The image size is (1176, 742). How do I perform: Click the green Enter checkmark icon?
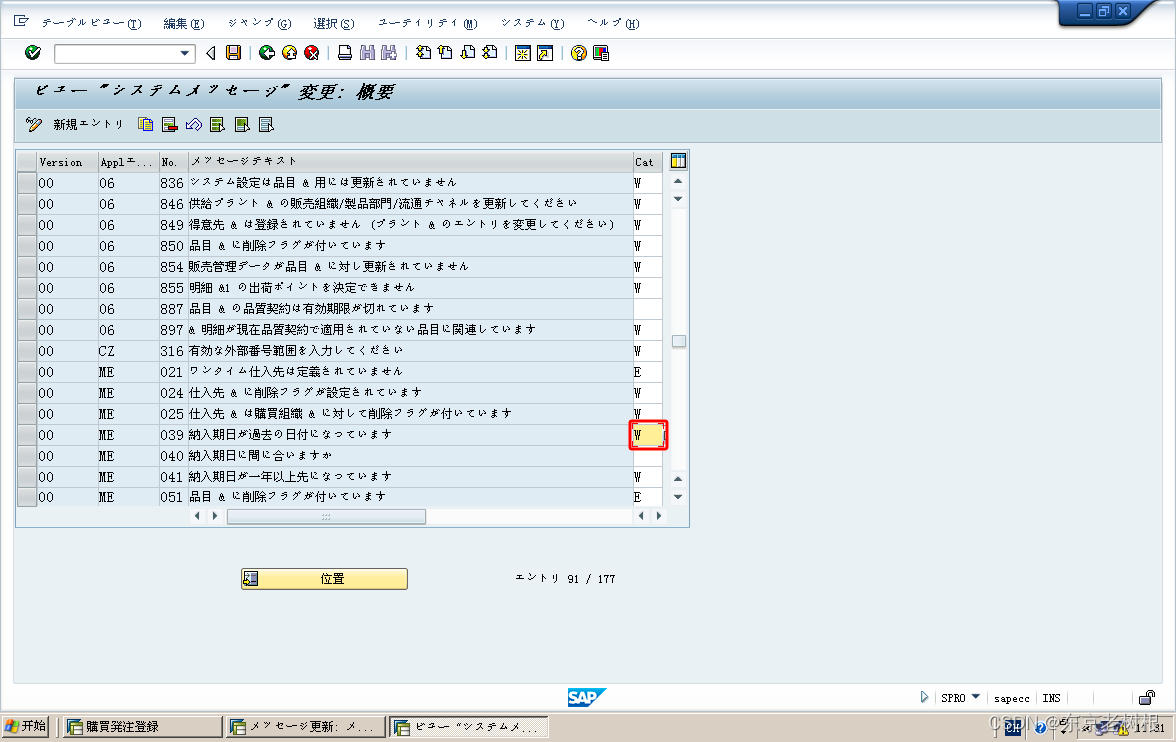[x=31, y=52]
